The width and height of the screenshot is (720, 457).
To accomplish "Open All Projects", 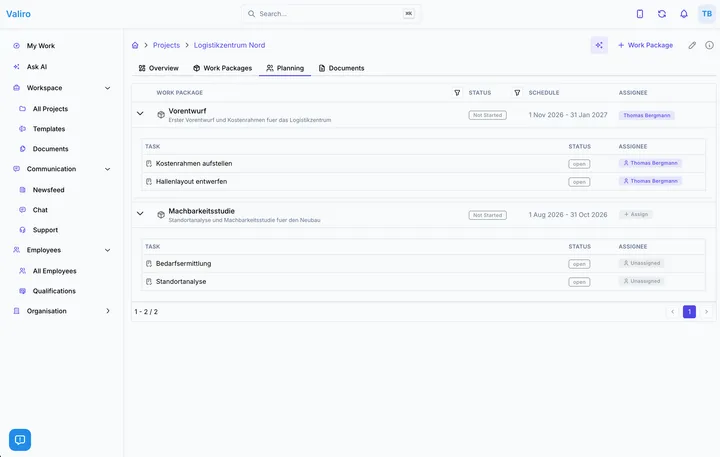I will (50, 109).
